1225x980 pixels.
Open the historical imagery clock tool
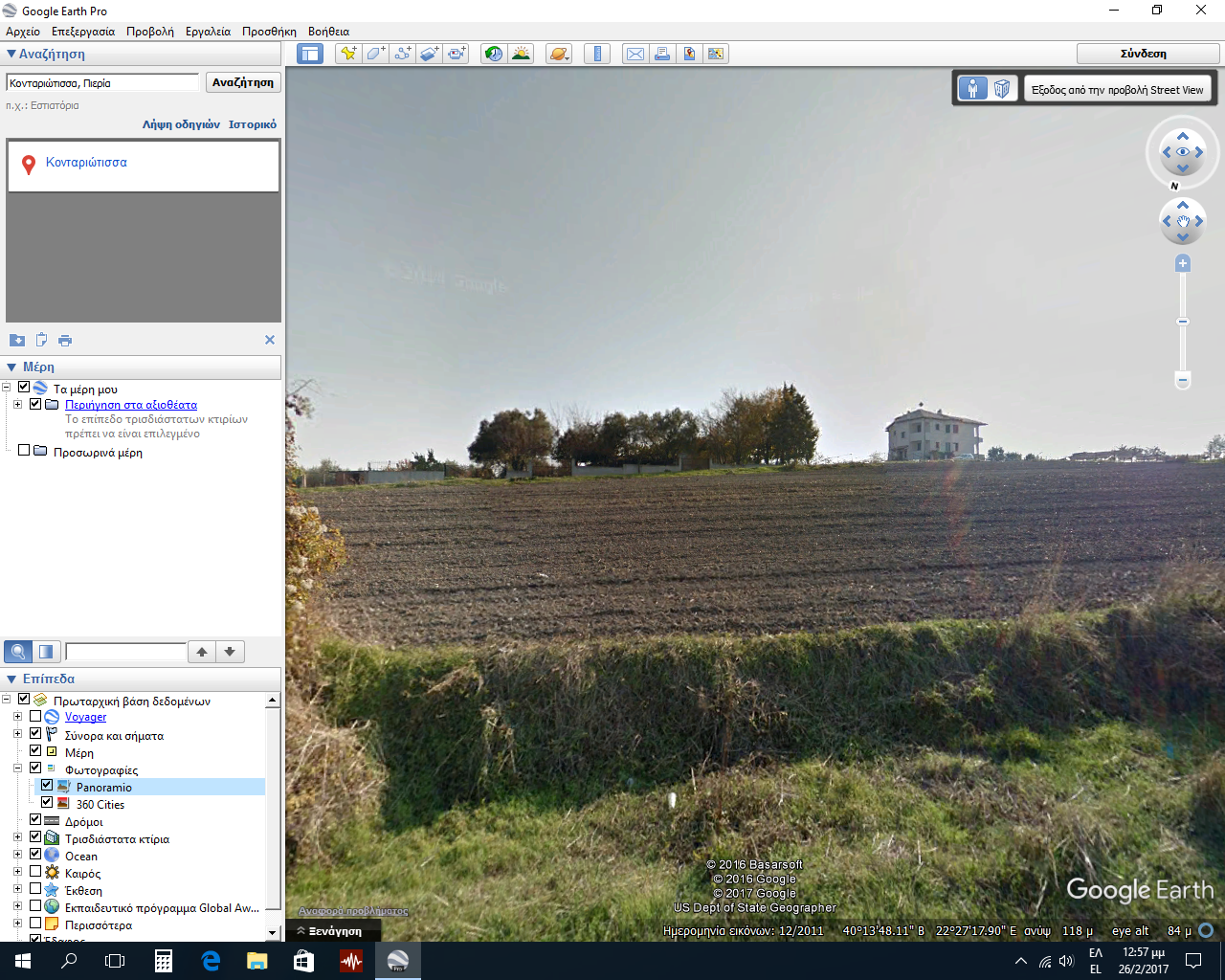[494, 54]
